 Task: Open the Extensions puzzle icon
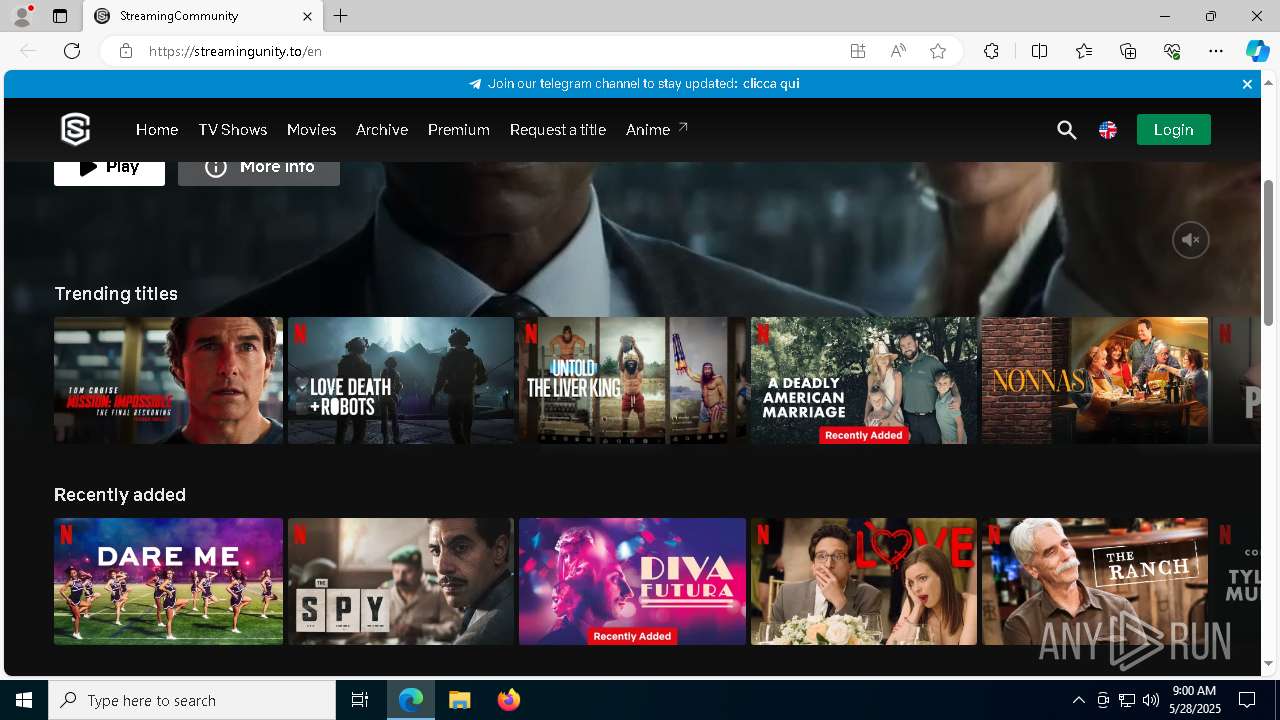pyautogui.click(x=991, y=51)
